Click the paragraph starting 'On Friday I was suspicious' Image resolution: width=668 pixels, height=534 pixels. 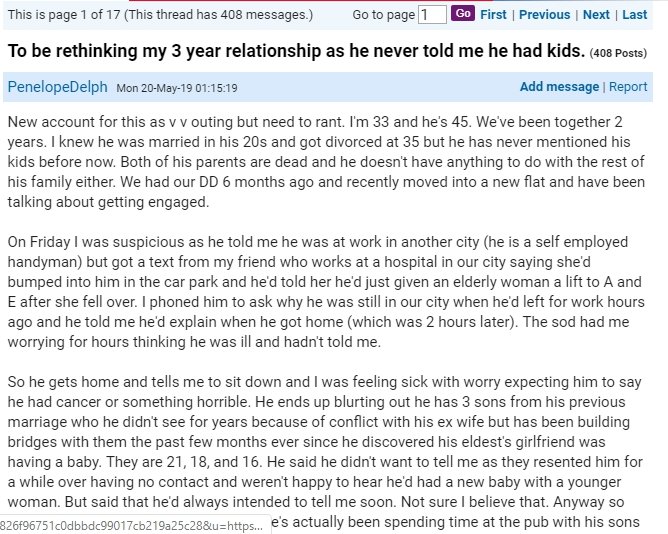pyautogui.click(x=326, y=292)
